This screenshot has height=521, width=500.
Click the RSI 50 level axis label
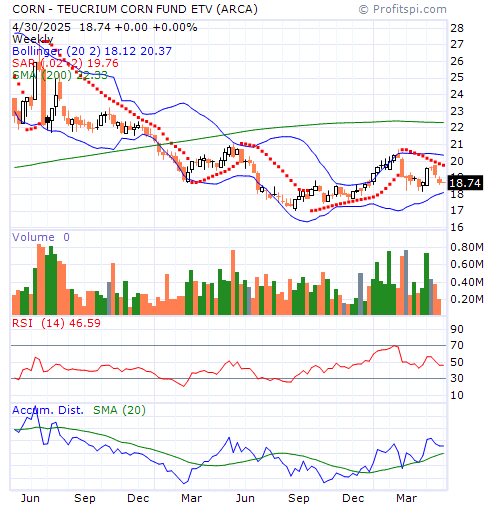[x=457, y=362]
